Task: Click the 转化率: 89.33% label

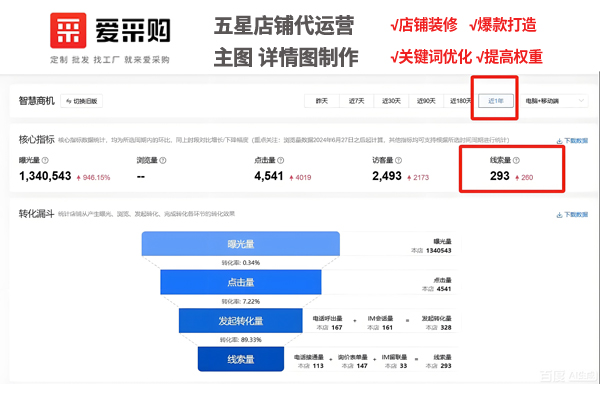Action: pos(241,340)
